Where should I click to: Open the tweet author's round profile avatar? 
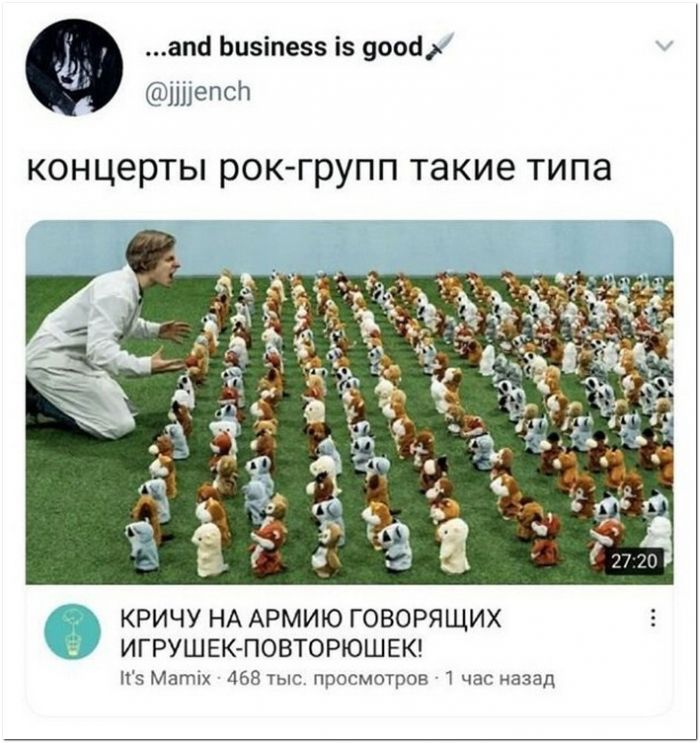click(74, 68)
